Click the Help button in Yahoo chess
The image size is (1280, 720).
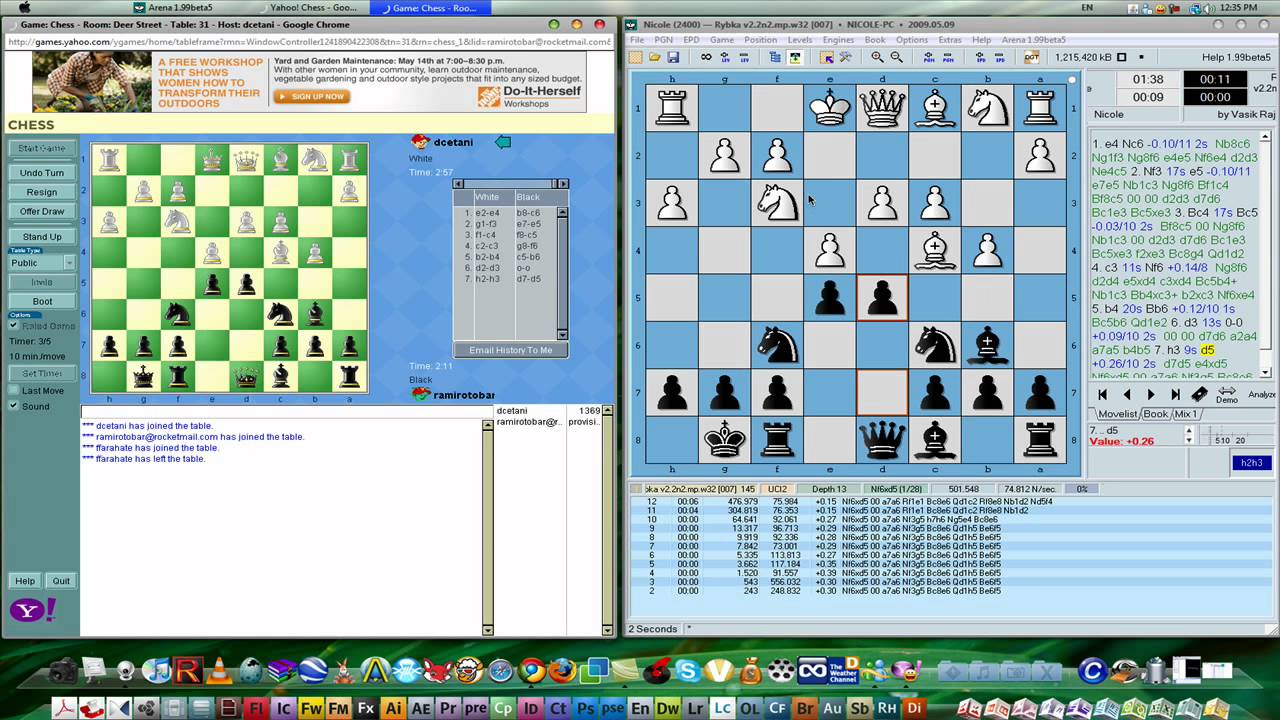click(24, 581)
